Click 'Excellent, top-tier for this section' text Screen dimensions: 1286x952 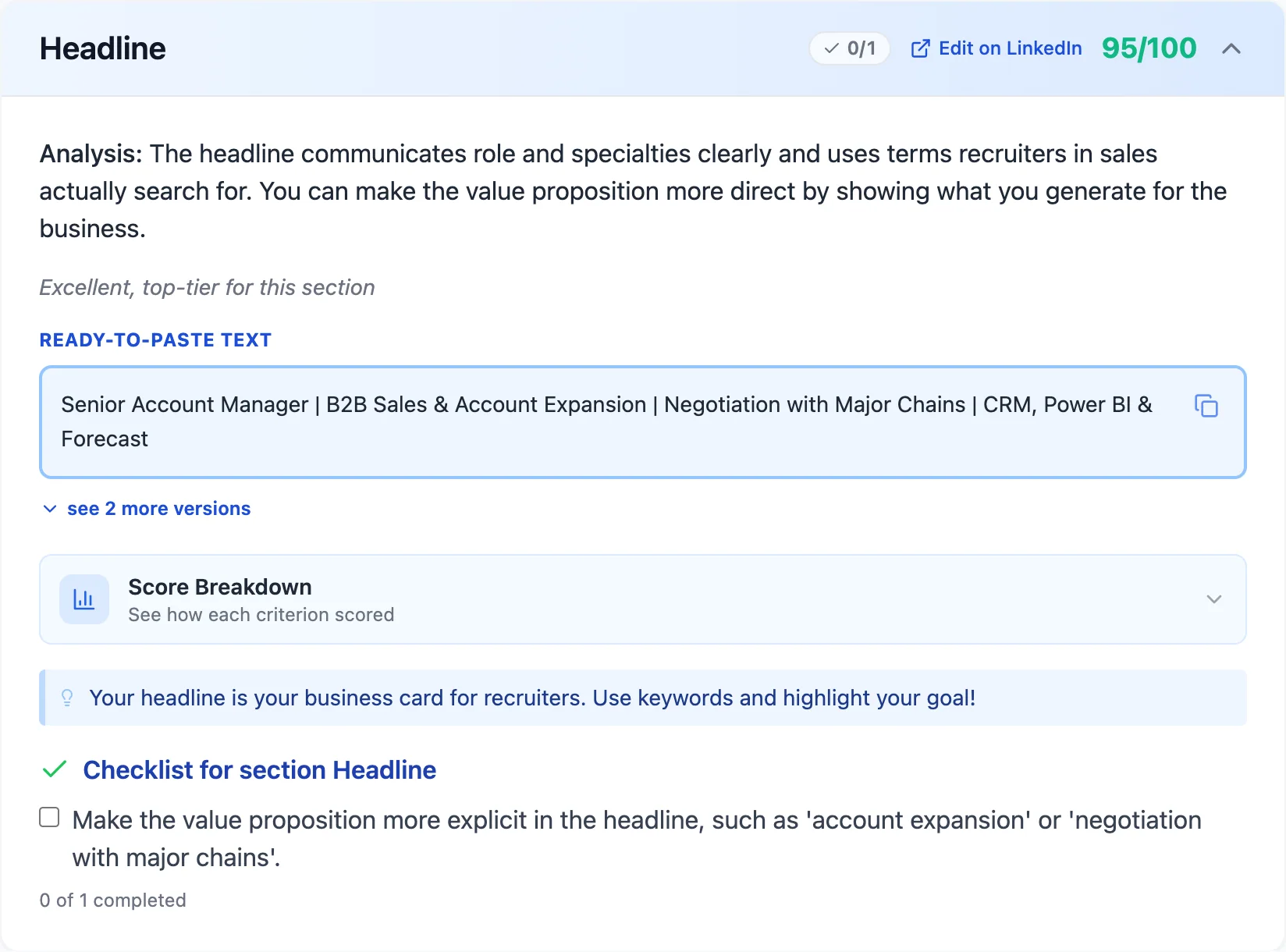click(x=208, y=288)
